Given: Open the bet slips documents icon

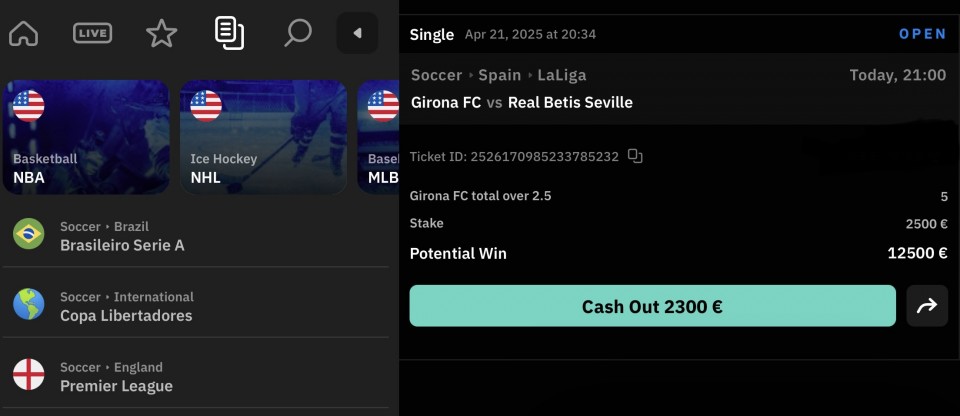Looking at the screenshot, I should [x=230, y=33].
